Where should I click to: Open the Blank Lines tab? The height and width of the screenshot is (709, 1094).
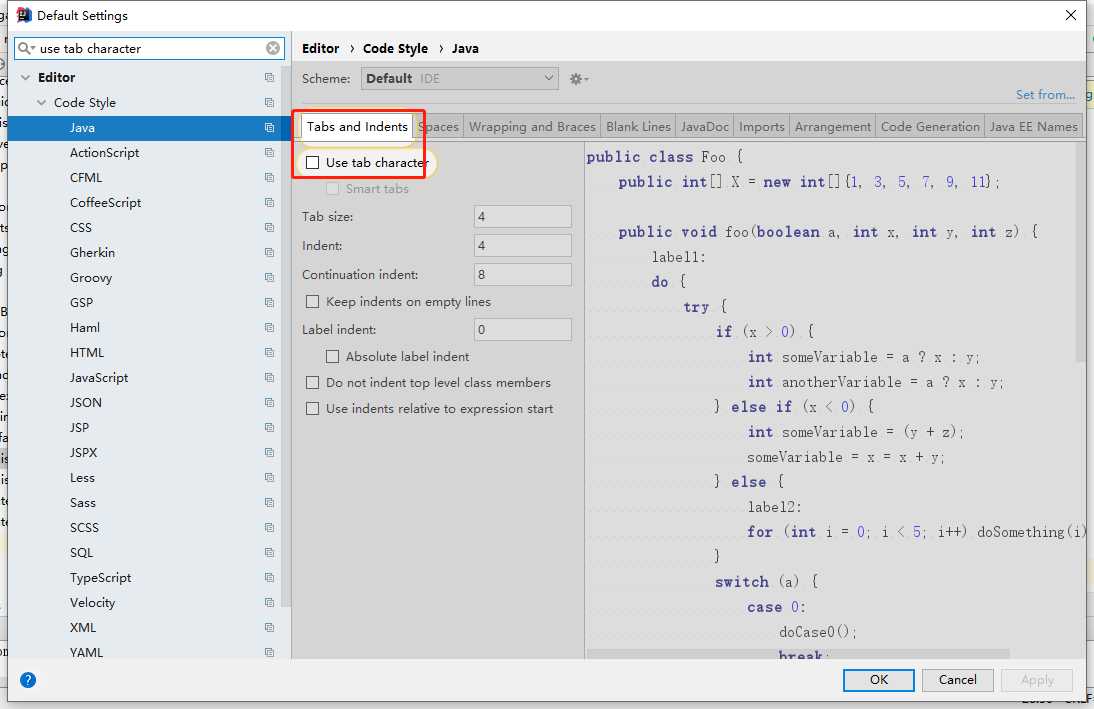(638, 127)
